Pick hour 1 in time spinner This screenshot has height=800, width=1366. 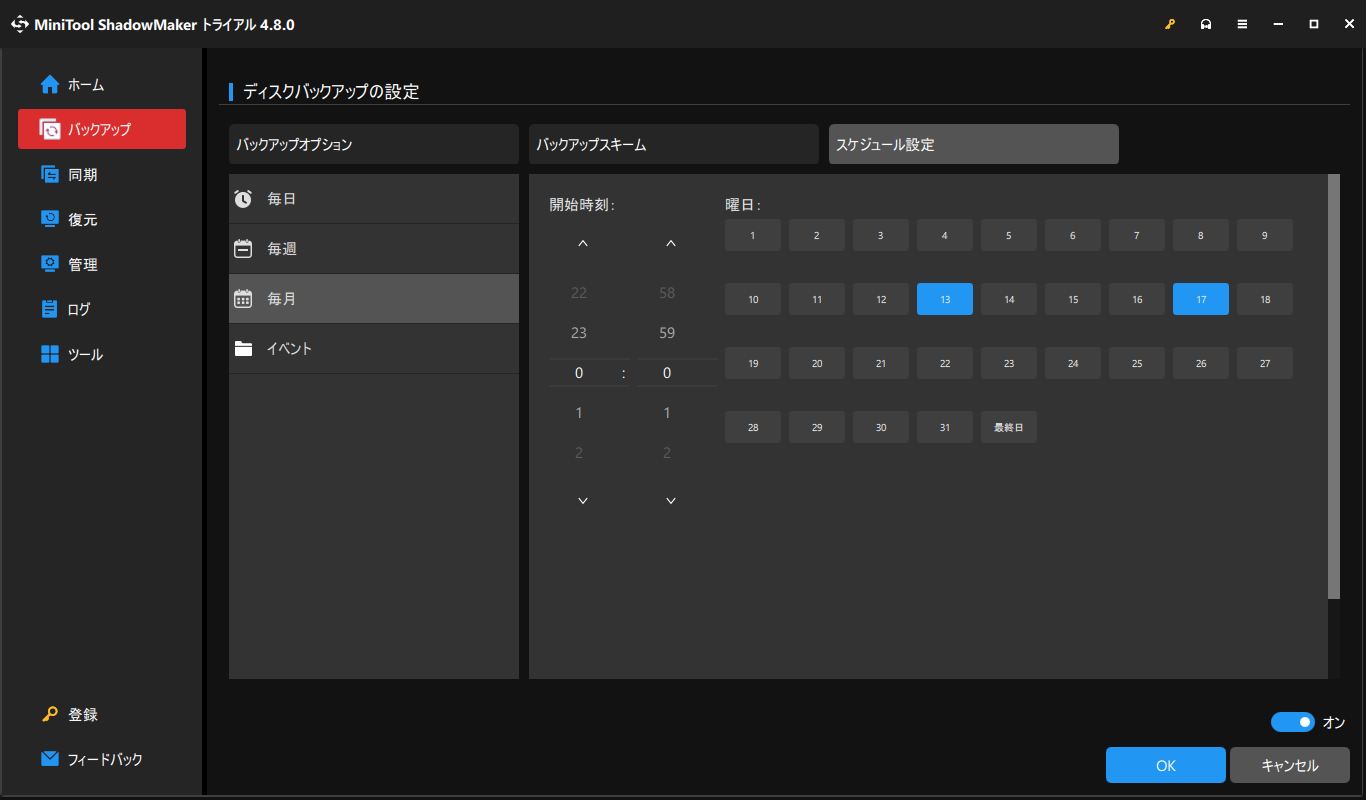(579, 413)
